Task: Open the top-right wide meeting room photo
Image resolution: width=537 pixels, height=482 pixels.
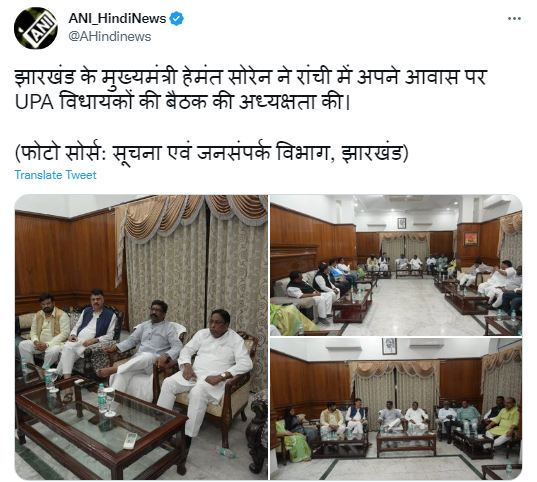Action: tap(396, 265)
